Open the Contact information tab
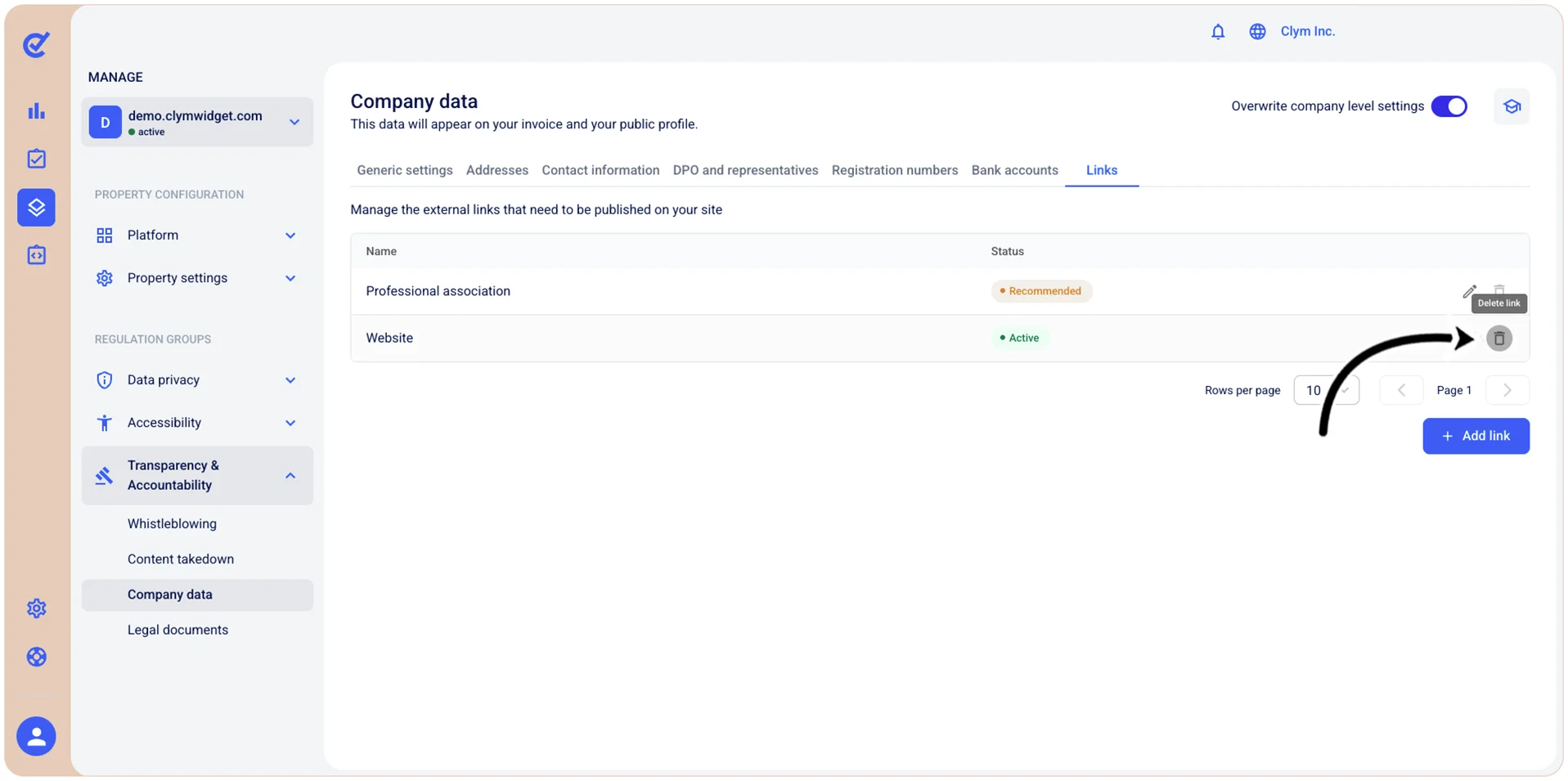 (x=600, y=170)
